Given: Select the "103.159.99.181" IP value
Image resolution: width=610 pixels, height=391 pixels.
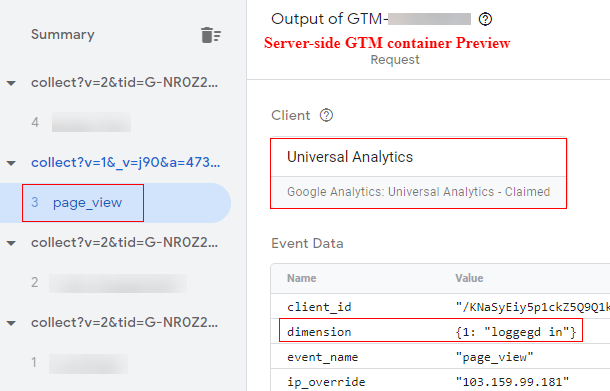Looking at the screenshot, I should pos(512,382).
